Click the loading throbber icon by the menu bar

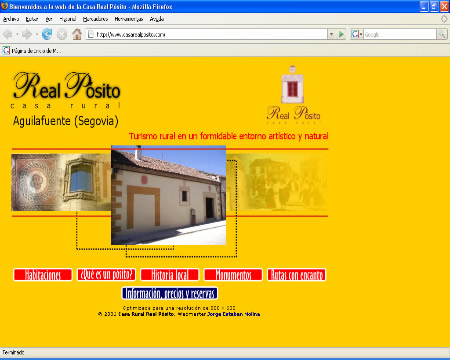(444, 19)
